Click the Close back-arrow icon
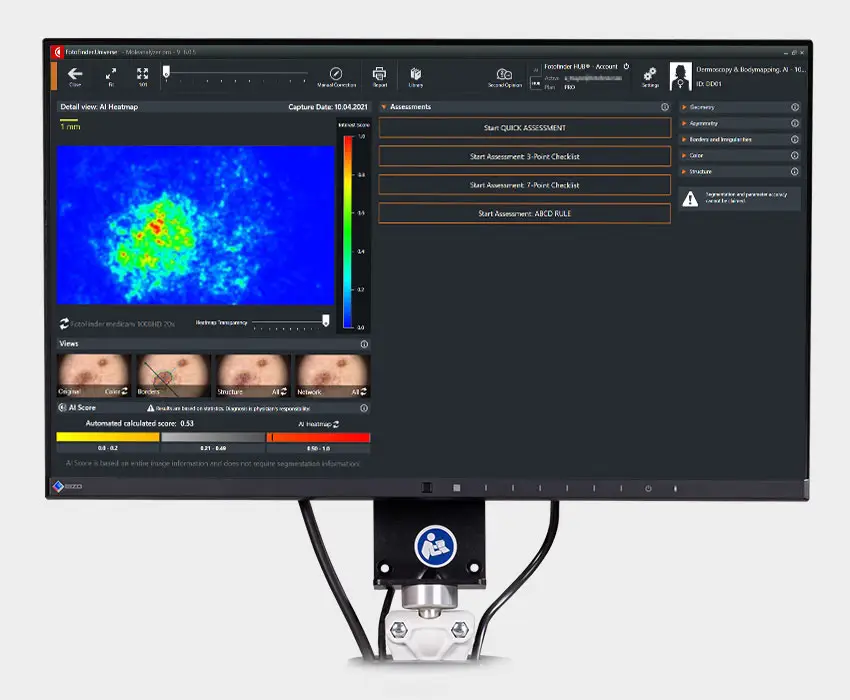The width and height of the screenshot is (850, 700). (75, 73)
